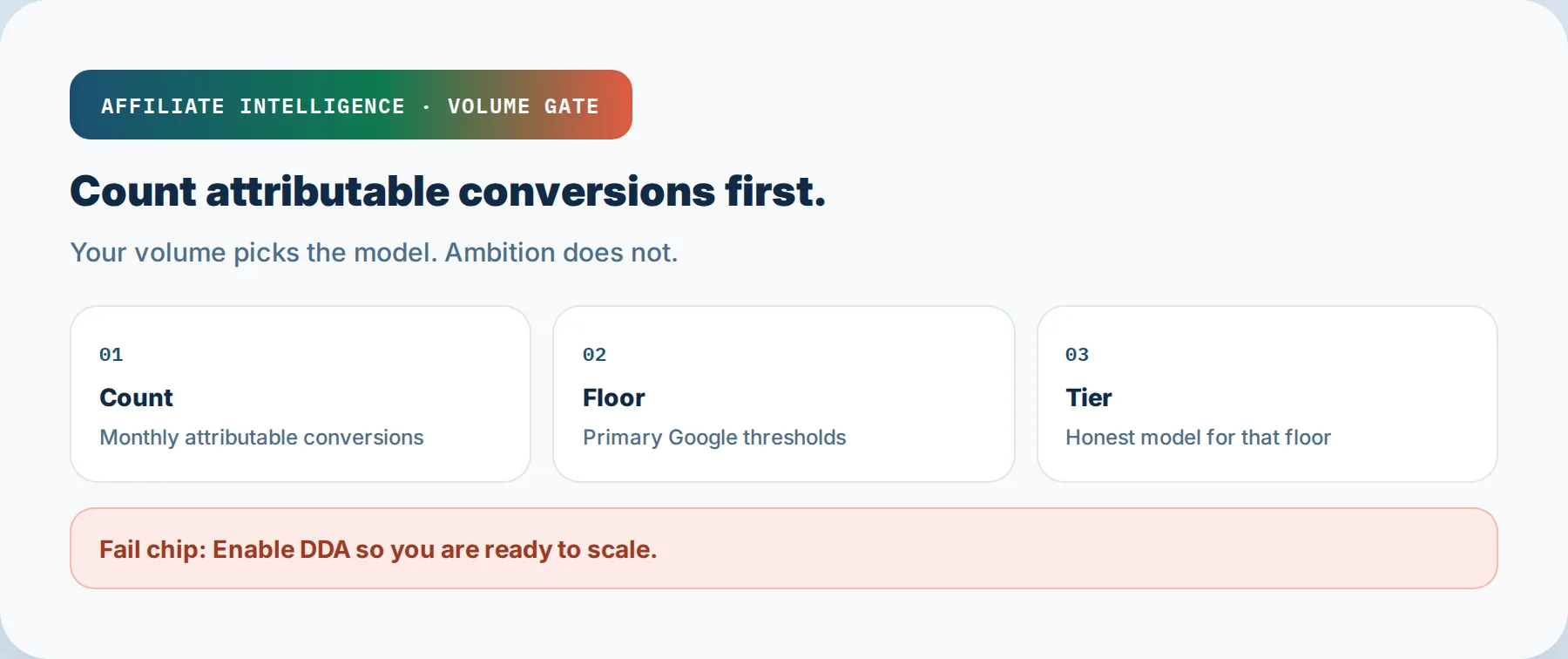Click the 'Fail chip:' label
This screenshot has height=659, width=1568.
pos(152,550)
